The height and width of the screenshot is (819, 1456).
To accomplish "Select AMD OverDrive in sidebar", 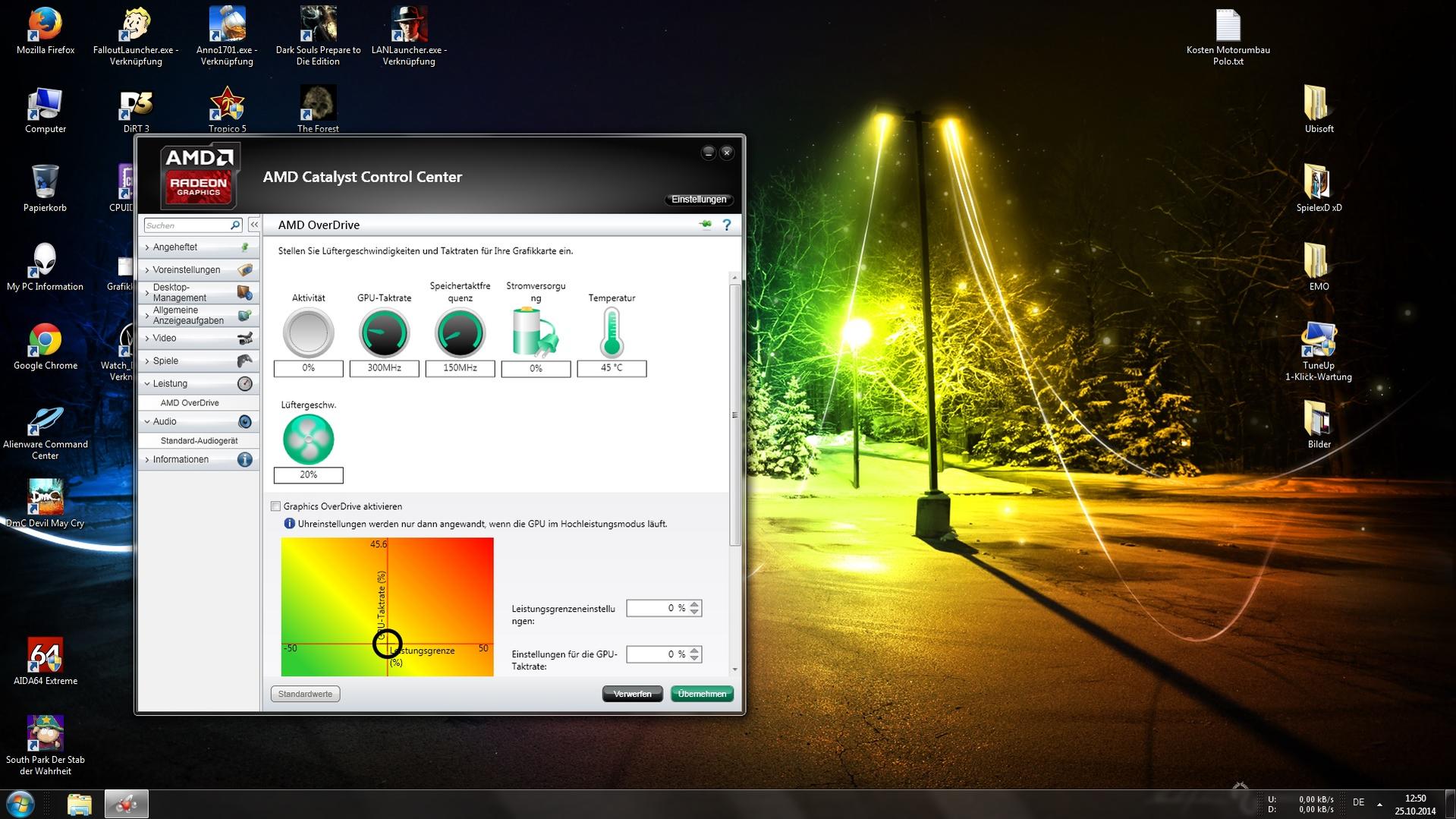I will (190, 403).
